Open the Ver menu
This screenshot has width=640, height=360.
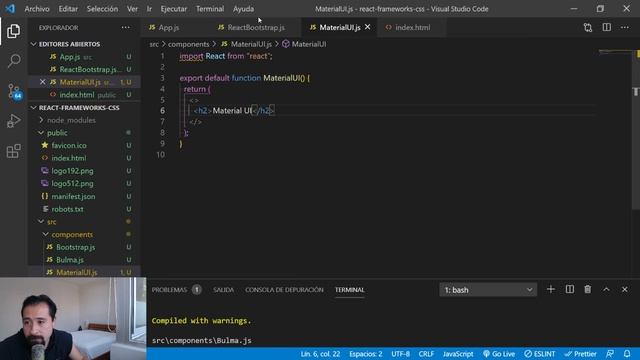tap(132, 9)
